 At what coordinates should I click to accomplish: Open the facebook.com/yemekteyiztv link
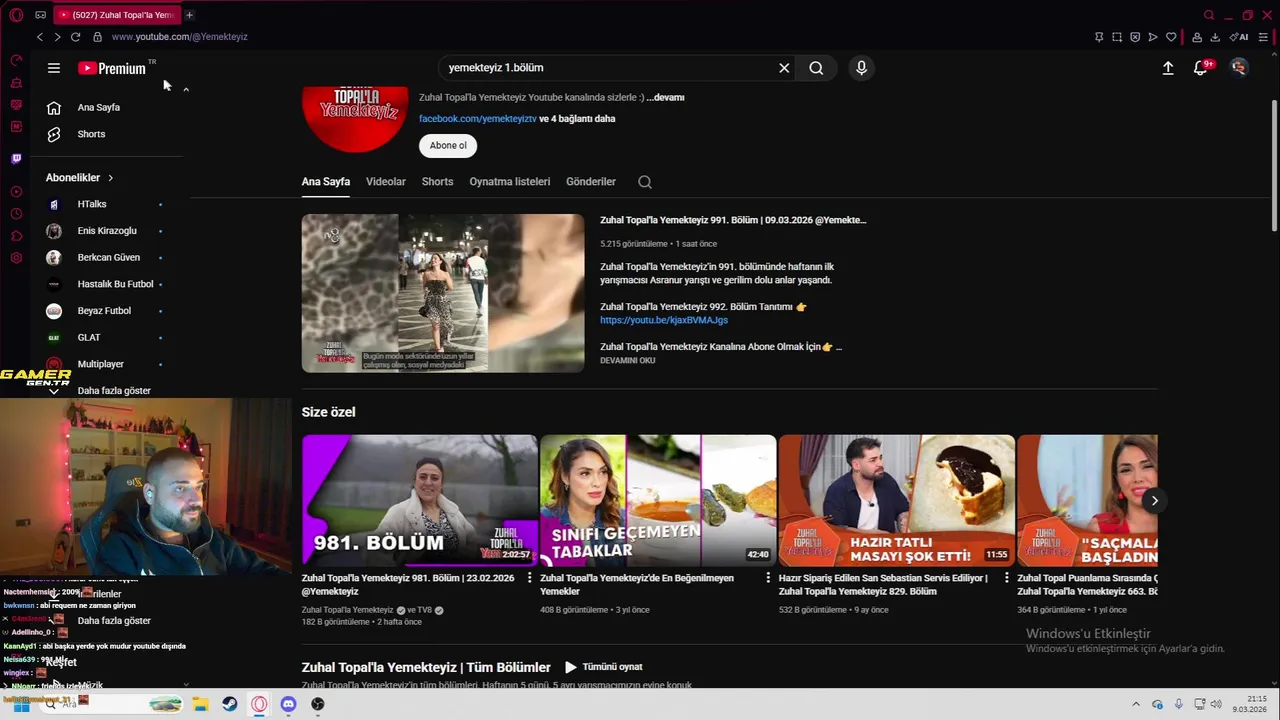[478, 119]
